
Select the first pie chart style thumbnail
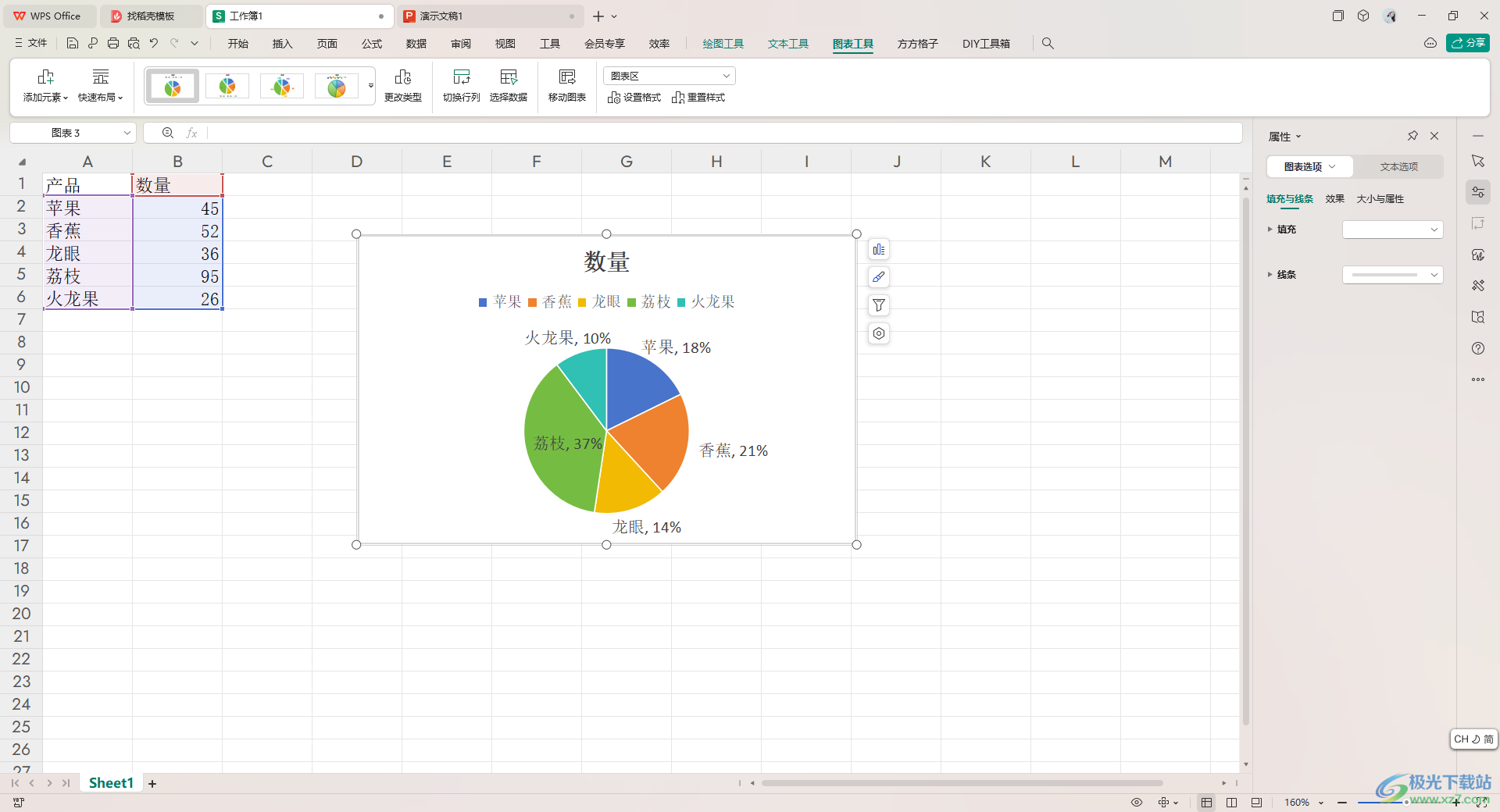(x=173, y=86)
